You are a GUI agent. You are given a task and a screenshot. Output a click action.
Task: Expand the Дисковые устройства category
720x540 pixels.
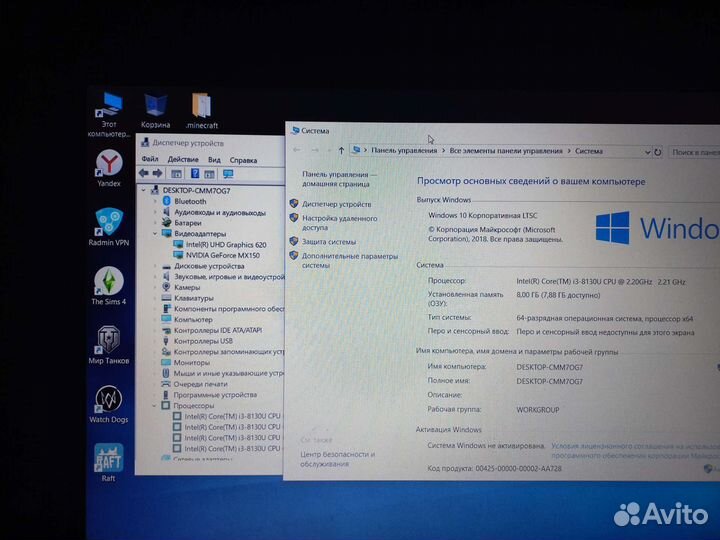pos(155,266)
